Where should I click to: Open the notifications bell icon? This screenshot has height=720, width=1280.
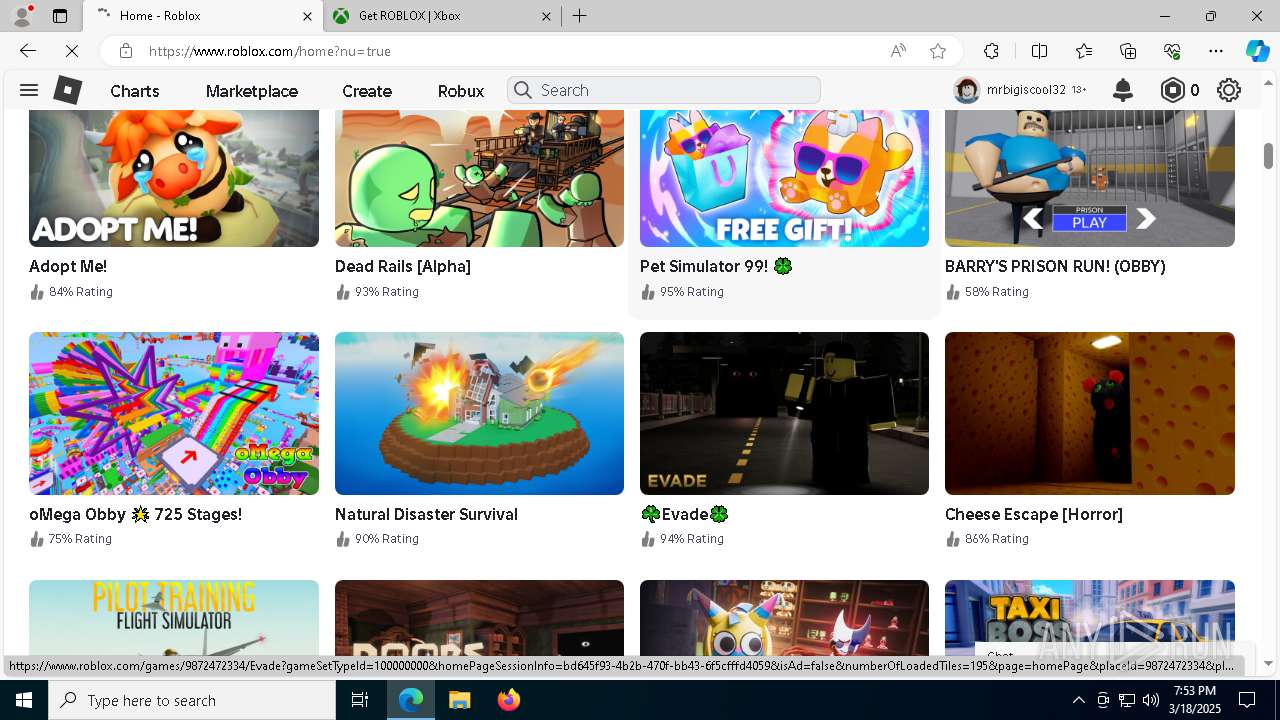pos(1123,90)
